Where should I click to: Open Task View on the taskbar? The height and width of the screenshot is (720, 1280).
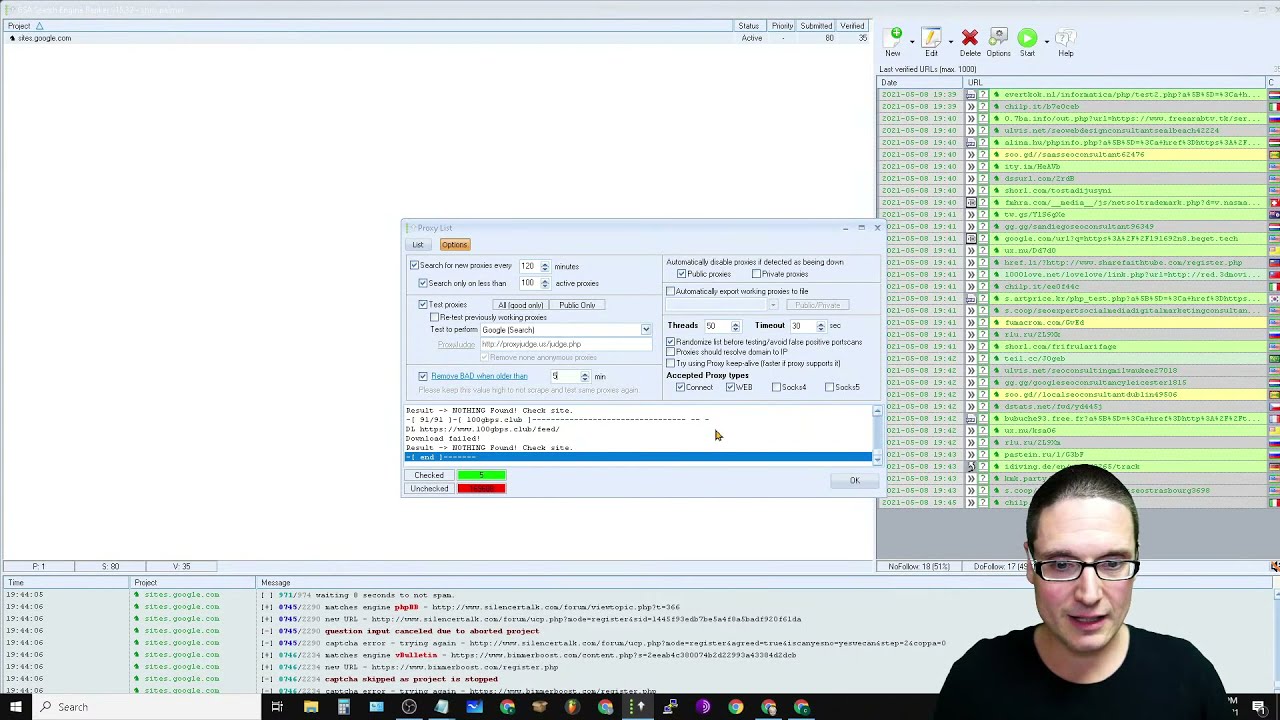pos(277,707)
